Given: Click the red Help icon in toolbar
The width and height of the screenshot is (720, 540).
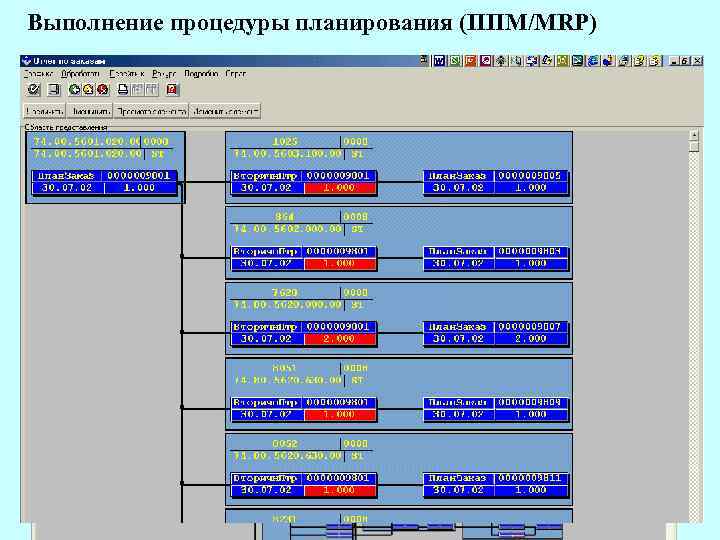Looking at the screenshot, I should click(x=172, y=89).
